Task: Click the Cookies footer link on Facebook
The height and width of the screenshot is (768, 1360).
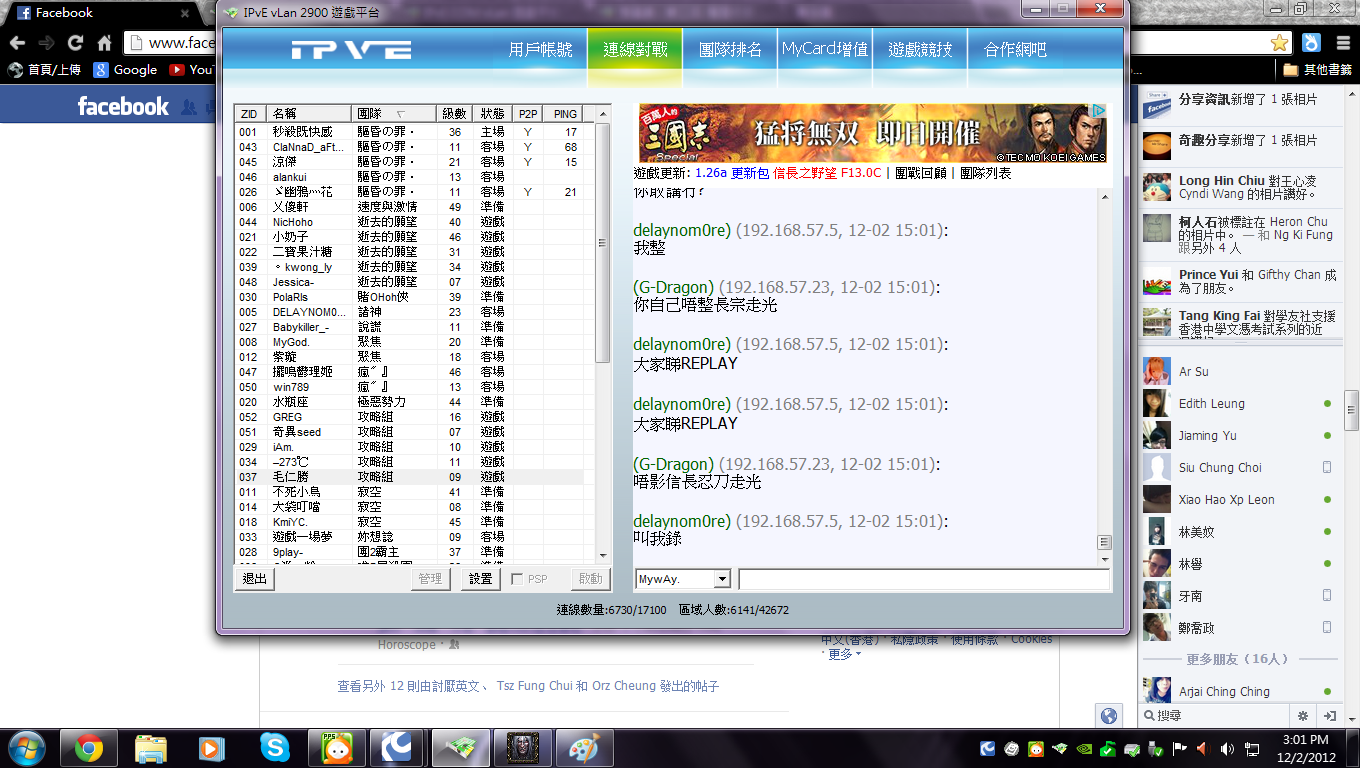Action: (1031, 640)
